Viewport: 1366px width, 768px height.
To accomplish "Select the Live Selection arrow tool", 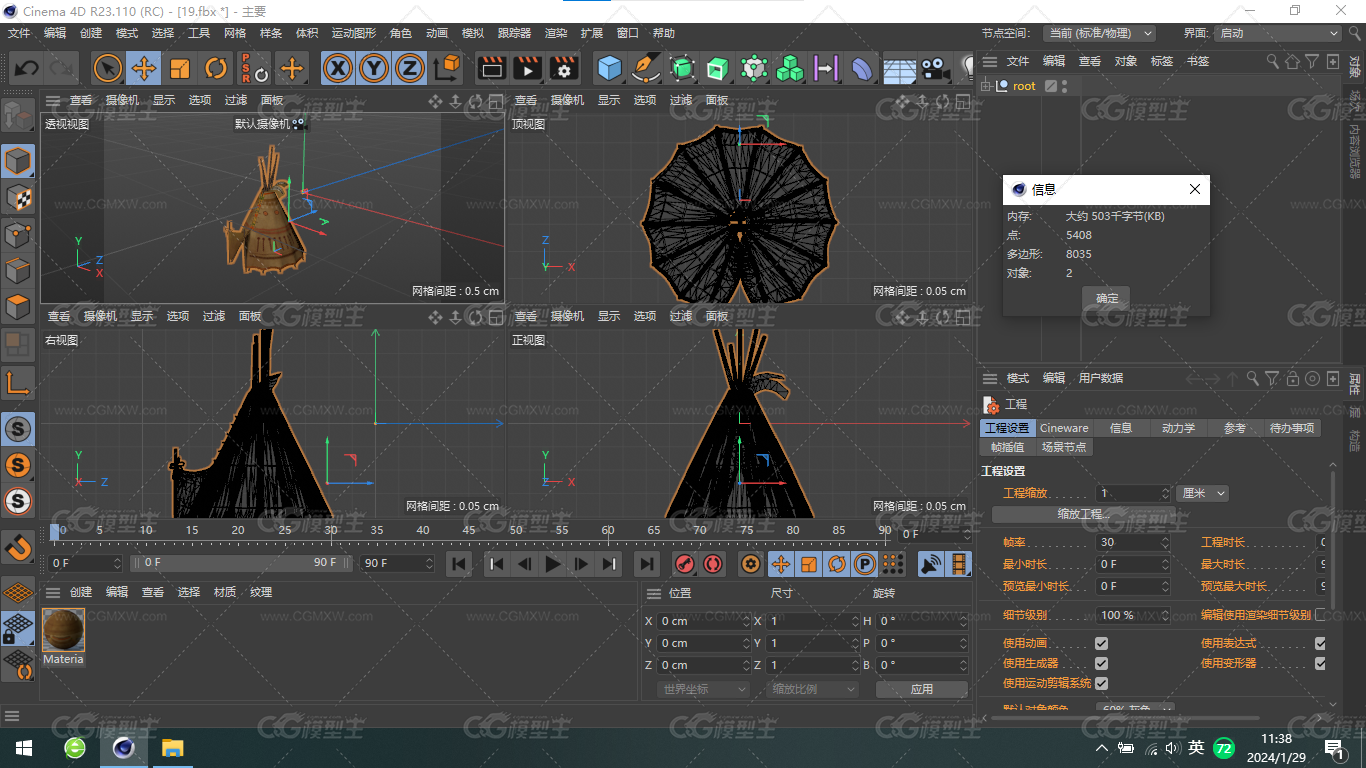I will tap(108, 68).
